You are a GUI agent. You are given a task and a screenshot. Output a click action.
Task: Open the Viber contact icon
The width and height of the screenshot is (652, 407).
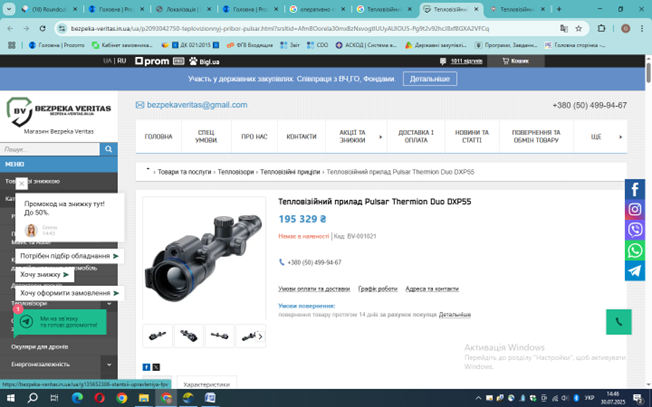point(635,229)
